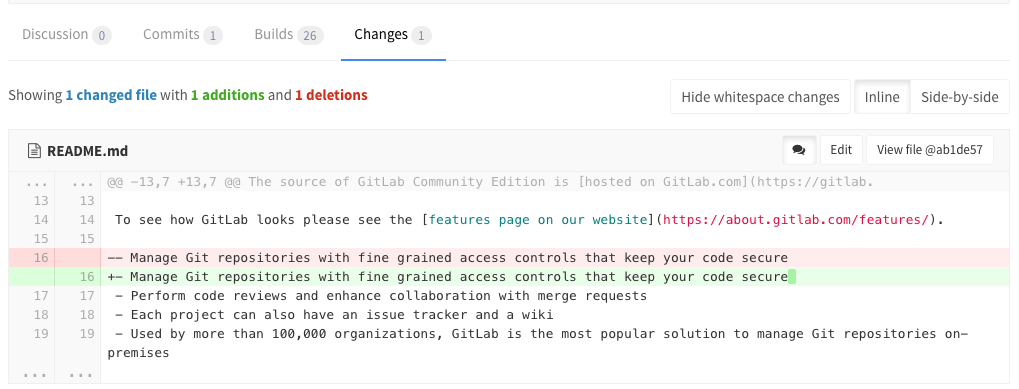1019x389 pixels.
Task: Toggle comments with the speech bubble icon
Action: 799,150
